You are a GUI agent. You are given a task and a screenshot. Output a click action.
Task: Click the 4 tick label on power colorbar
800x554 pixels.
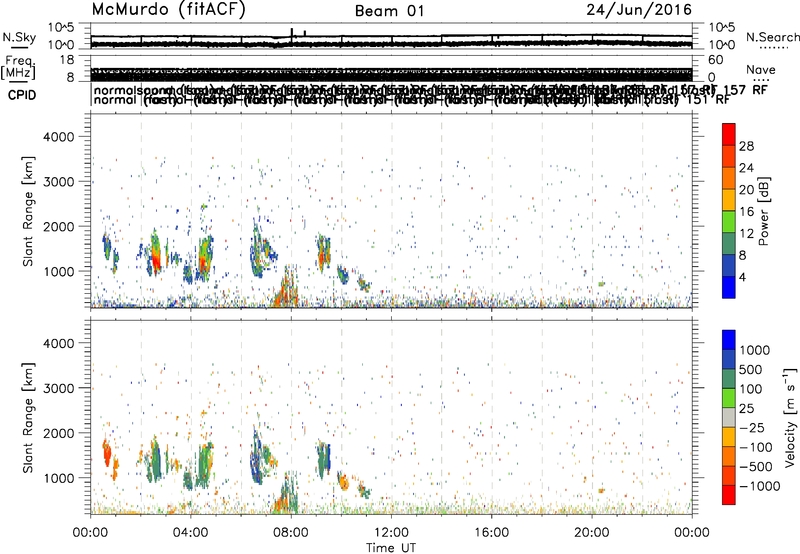pyautogui.click(x=742, y=277)
